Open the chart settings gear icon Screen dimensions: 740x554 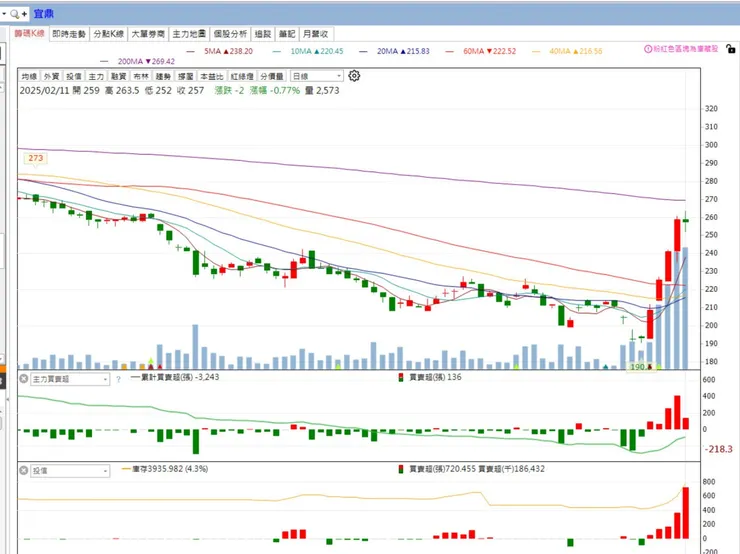[354, 76]
